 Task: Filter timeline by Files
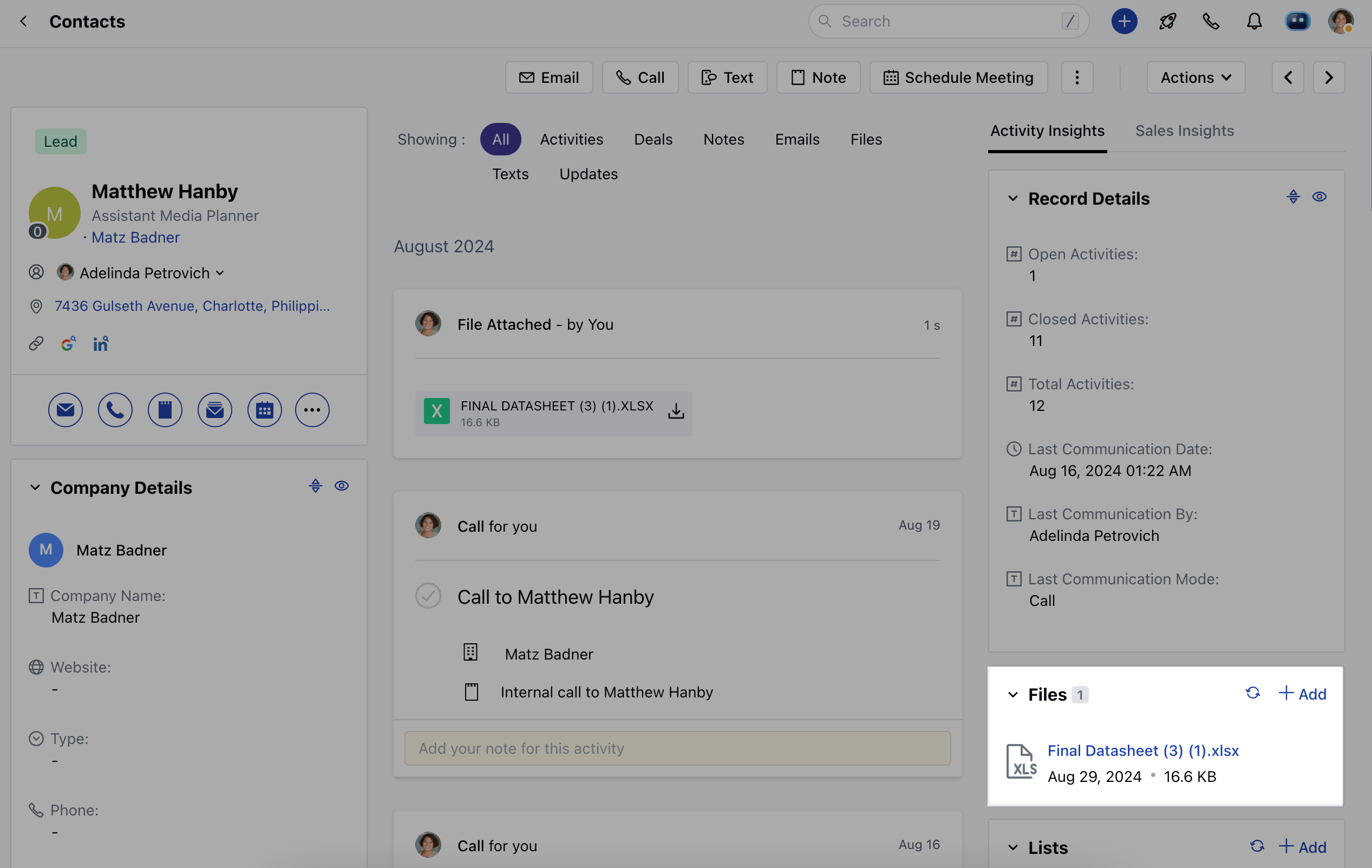point(866,139)
